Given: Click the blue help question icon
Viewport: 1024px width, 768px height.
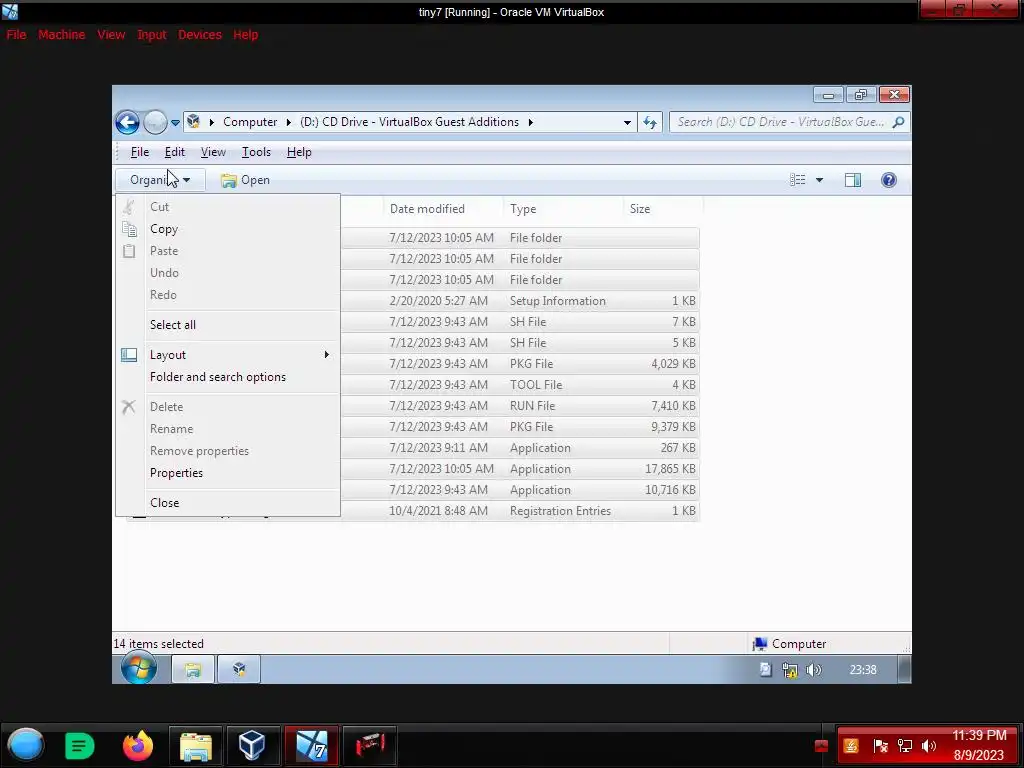Looking at the screenshot, I should (x=889, y=180).
